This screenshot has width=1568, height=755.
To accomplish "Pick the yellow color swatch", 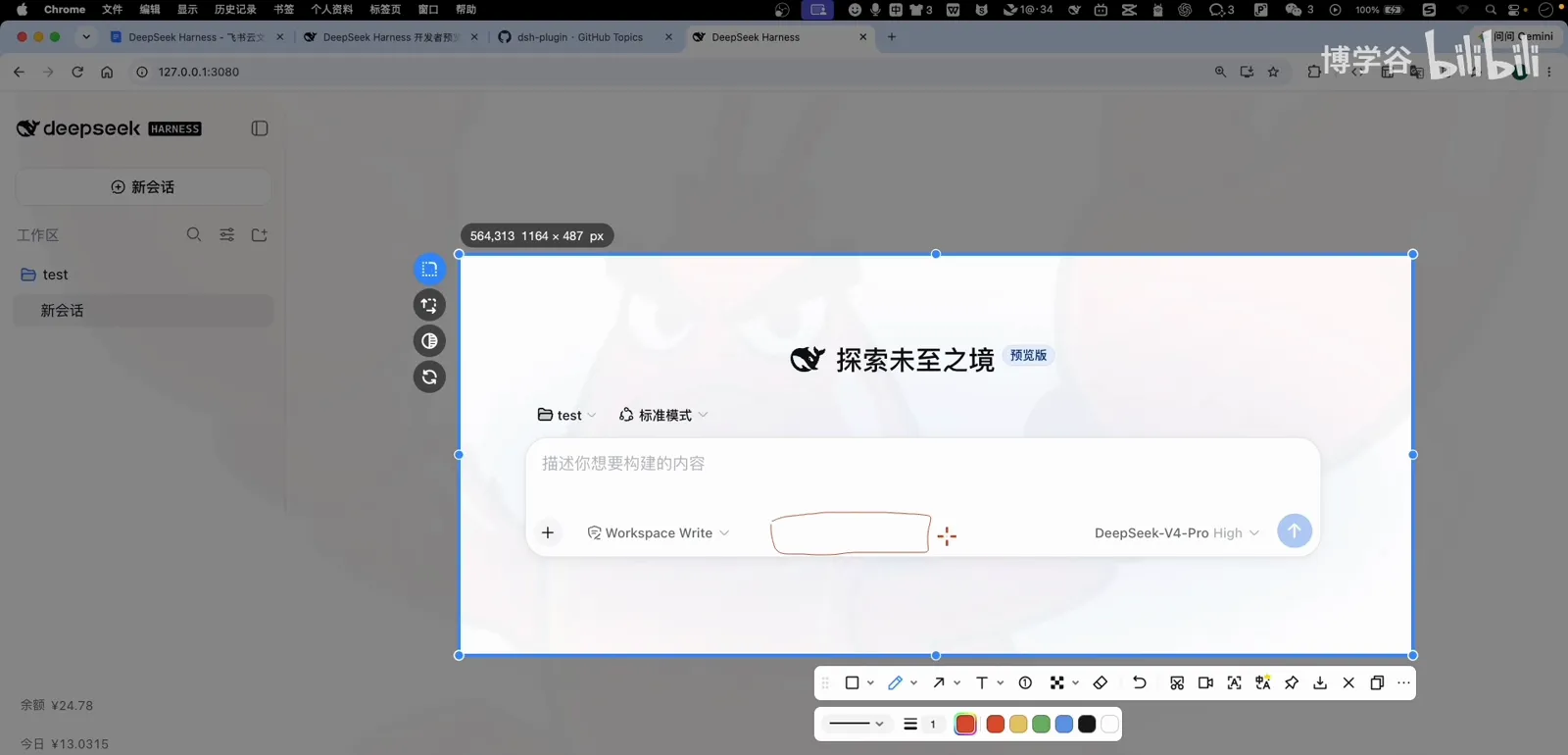I will click(x=1018, y=724).
